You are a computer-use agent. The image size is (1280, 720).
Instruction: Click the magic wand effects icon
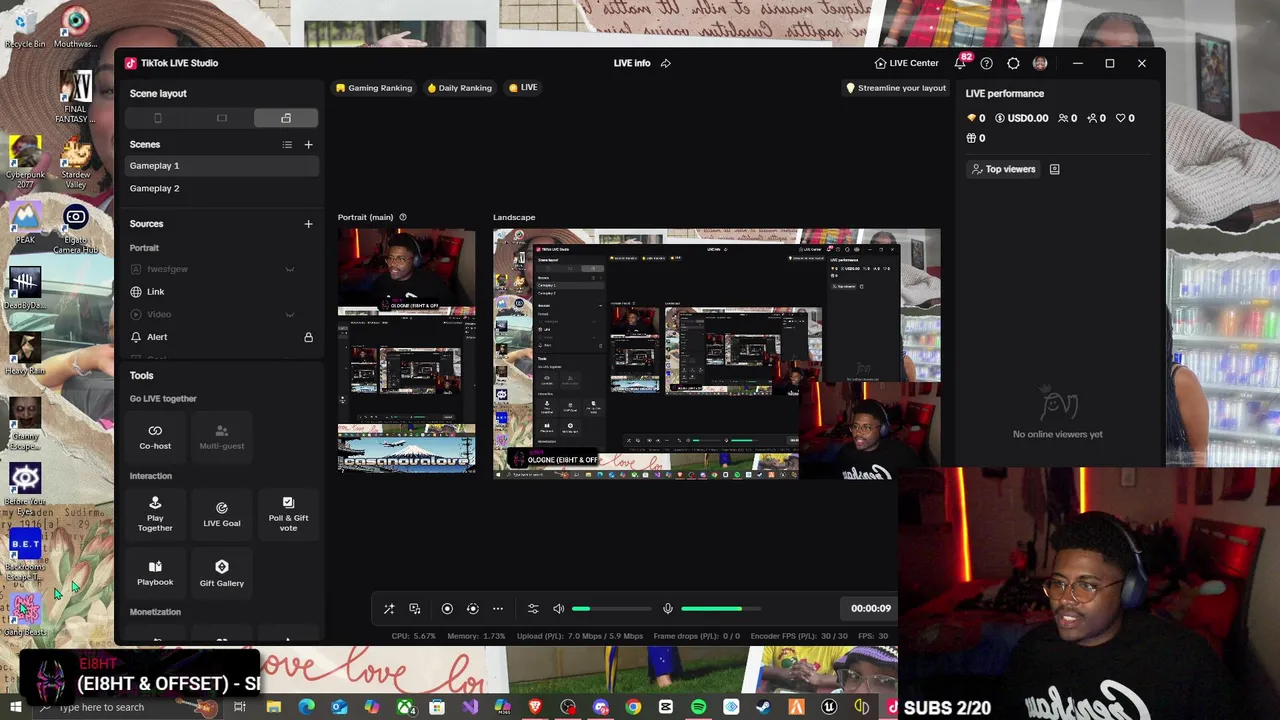389,609
